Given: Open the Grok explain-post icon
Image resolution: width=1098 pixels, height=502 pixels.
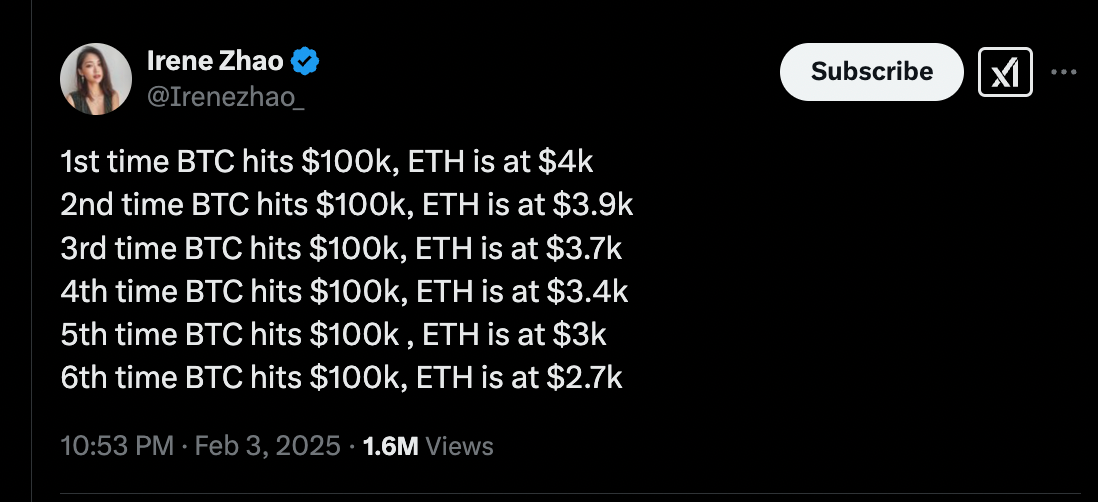Looking at the screenshot, I should (1004, 72).
